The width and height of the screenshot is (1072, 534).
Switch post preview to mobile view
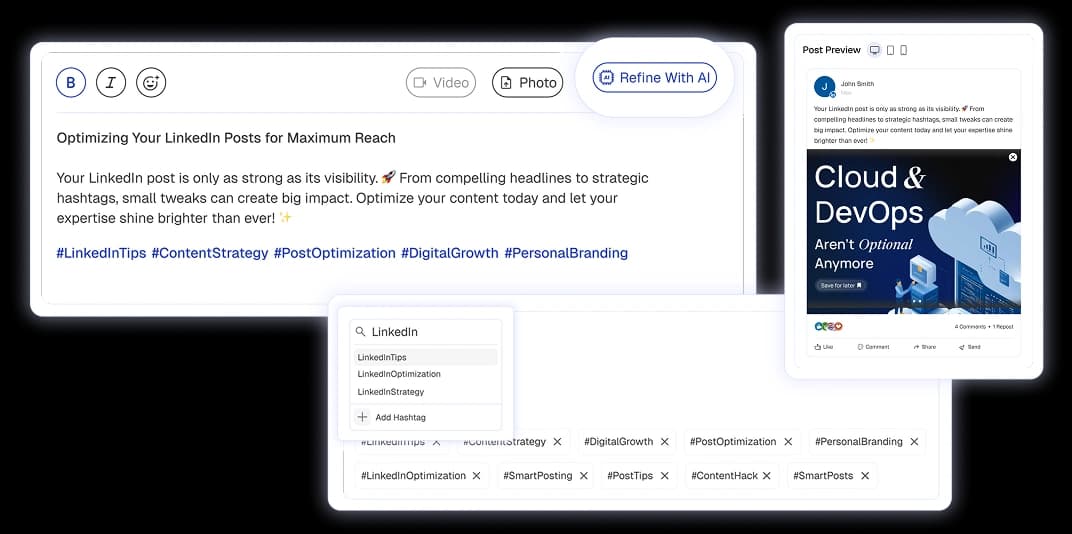point(904,50)
